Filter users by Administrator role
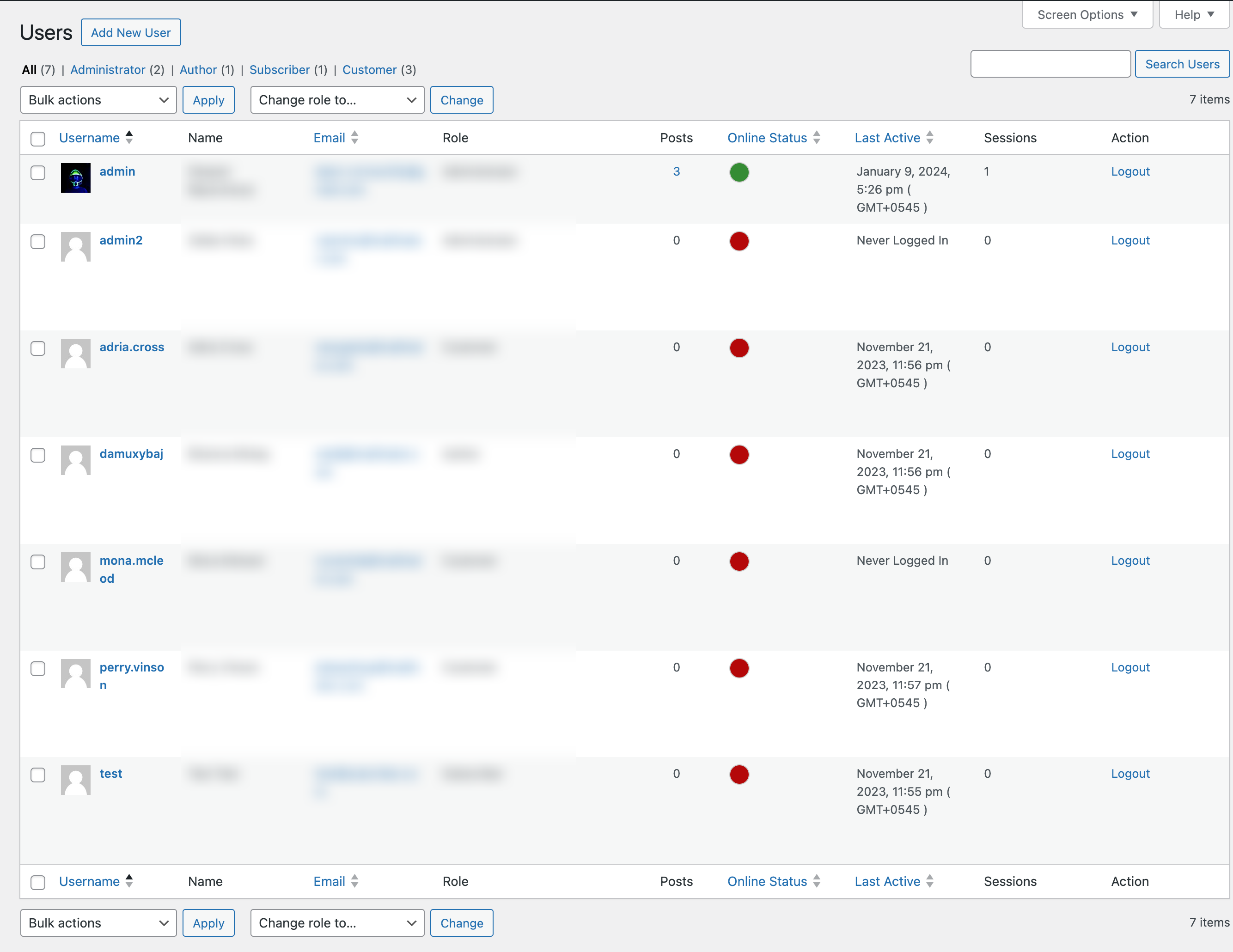Viewport: 1233px width, 952px height. (108, 69)
